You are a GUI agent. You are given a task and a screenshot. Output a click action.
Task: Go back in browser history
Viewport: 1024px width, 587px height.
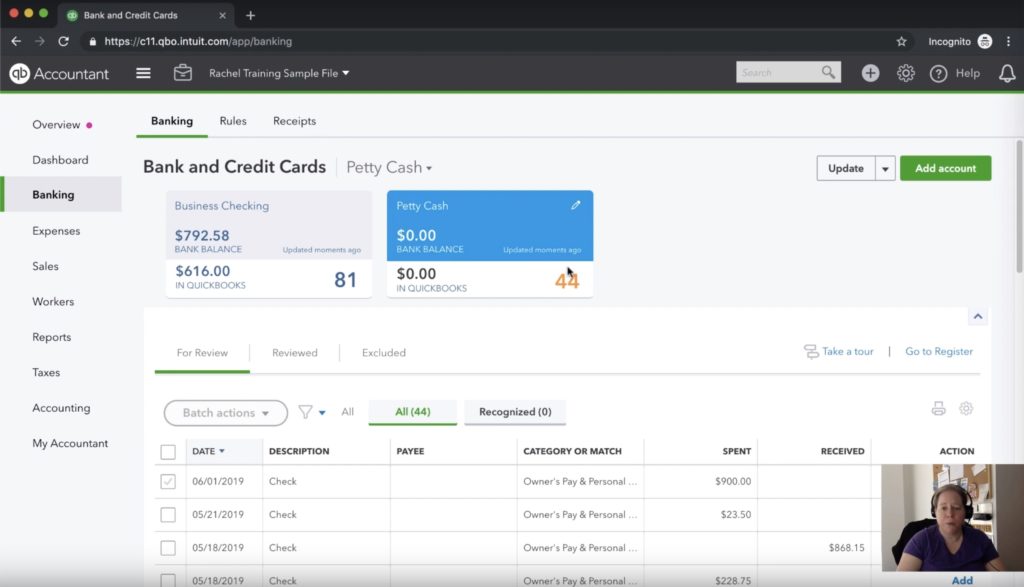(x=16, y=41)
